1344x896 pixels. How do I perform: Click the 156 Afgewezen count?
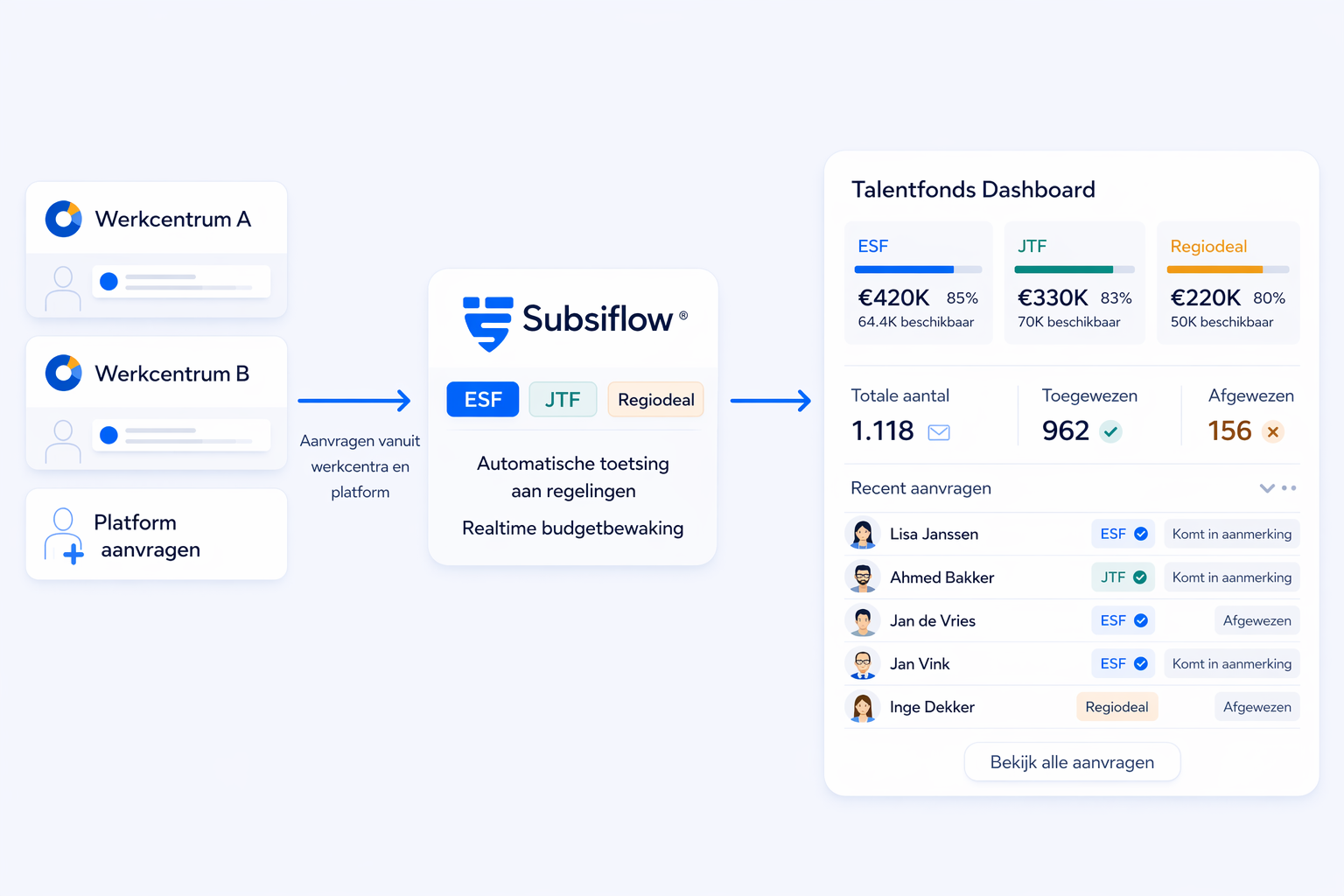coord(1230,431)
